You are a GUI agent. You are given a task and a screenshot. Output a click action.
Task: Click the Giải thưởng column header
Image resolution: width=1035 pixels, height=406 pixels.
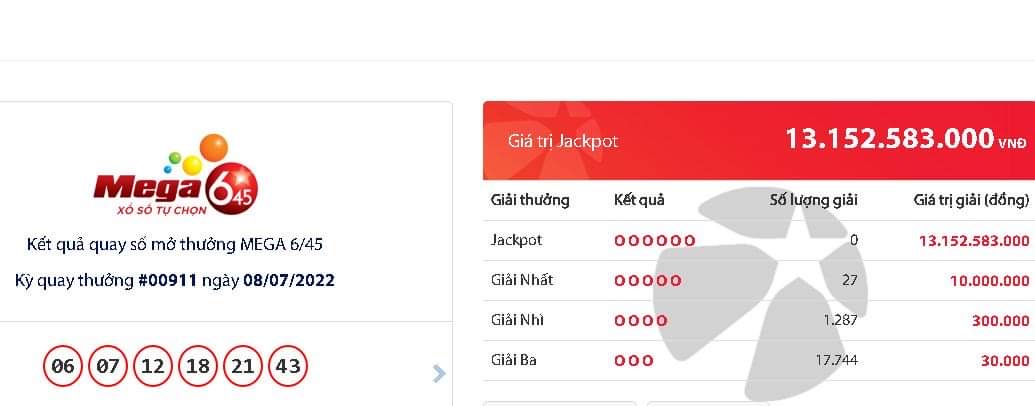[530, 200]
